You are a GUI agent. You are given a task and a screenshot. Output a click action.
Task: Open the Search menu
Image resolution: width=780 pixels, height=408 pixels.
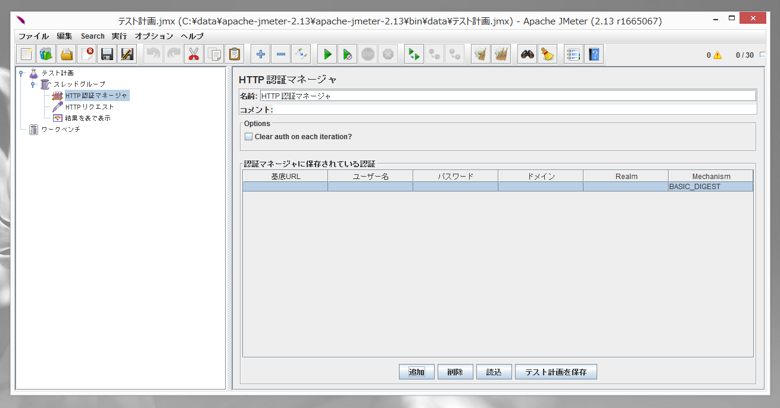pyautogui.click(x=93, y=36)
